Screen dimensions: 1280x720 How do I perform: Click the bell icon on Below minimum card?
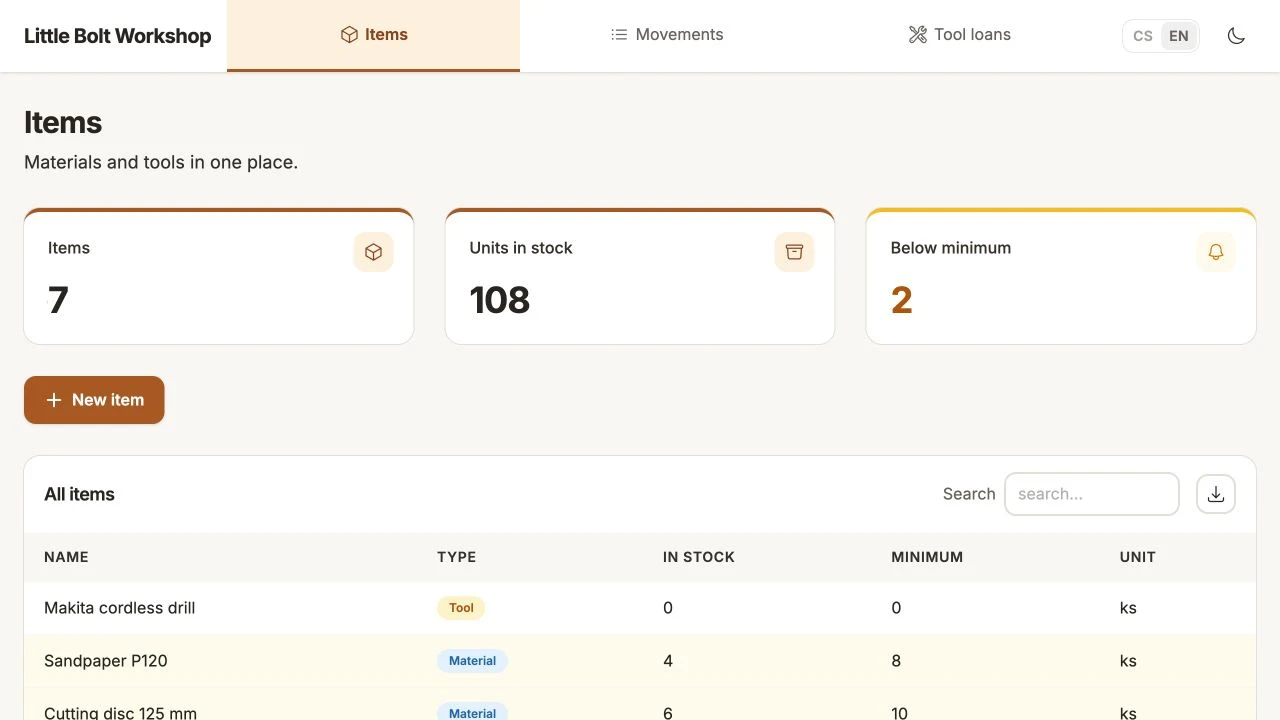pos(1216,252)
